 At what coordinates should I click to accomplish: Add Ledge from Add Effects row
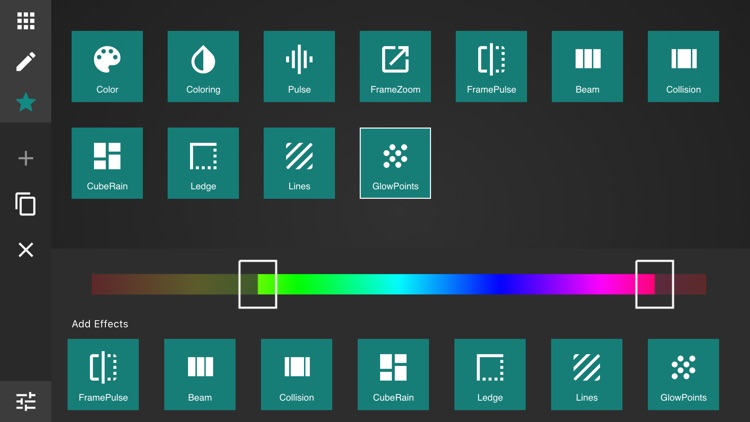[490, 375]
